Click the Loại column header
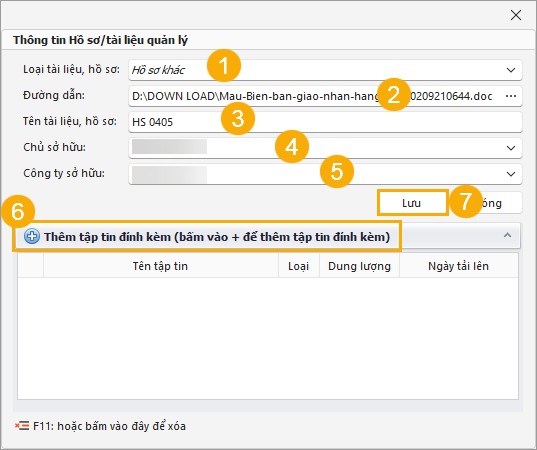The image size is (537, 450). pyautogui.click(x=299, y=266)
